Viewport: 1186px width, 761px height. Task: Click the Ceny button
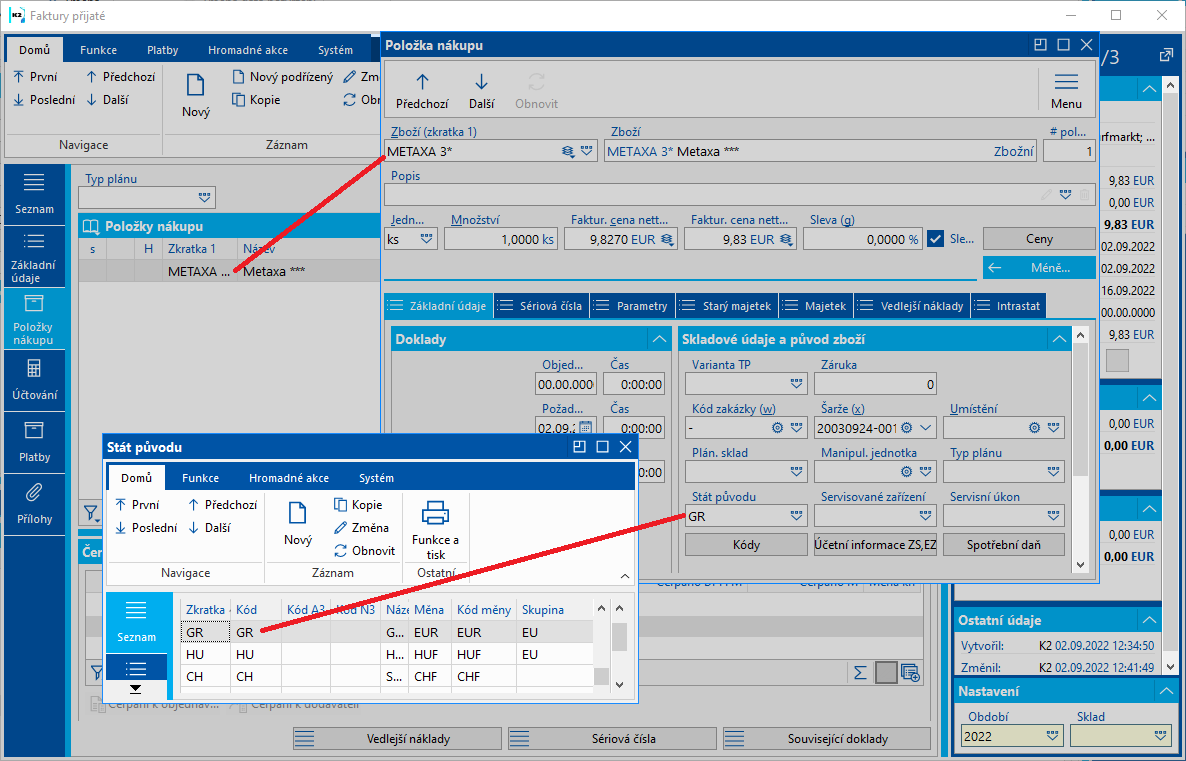[x=1039, y=238]
